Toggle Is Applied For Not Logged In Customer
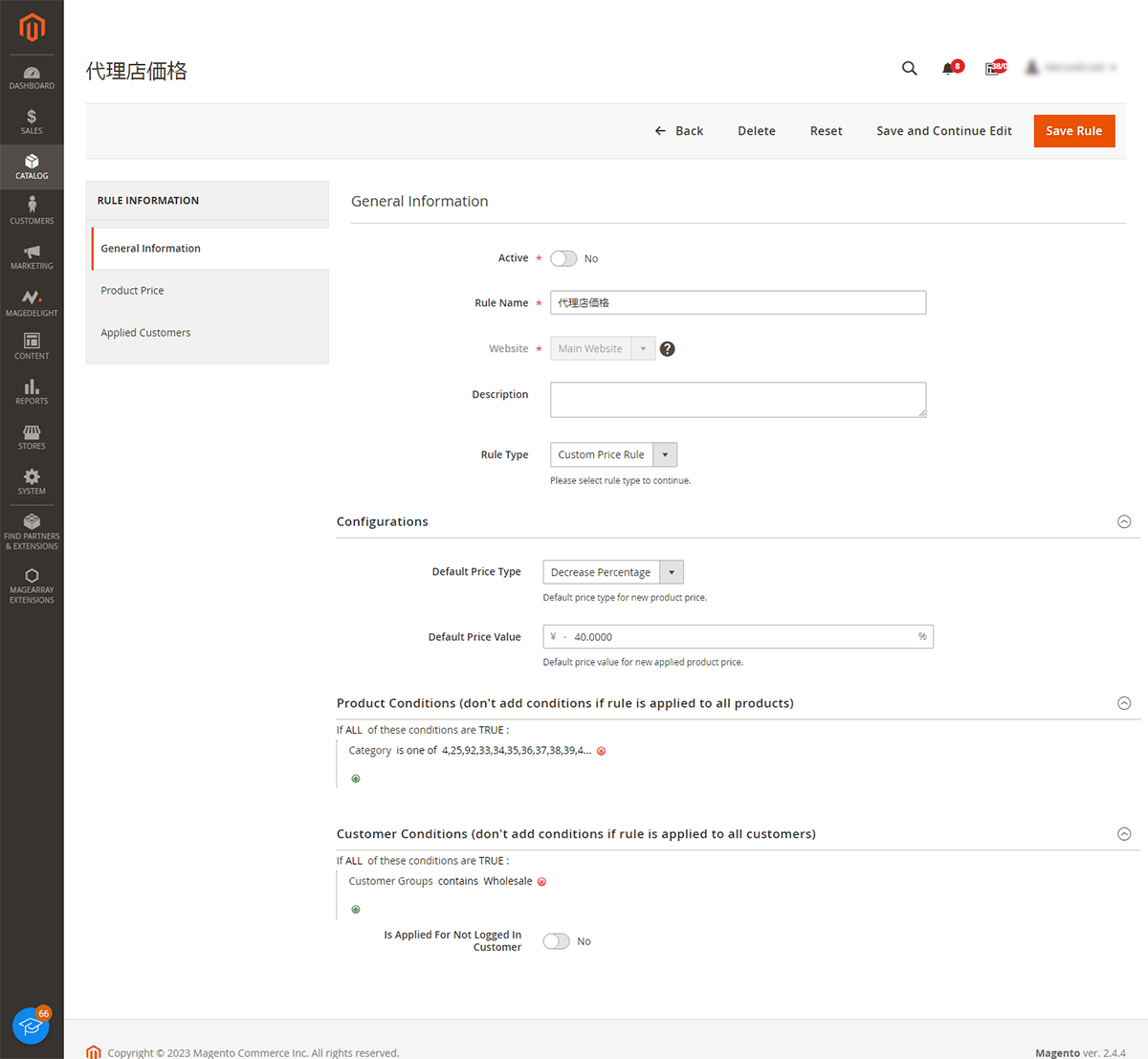 pyautogui.click(x=556, y=941)
